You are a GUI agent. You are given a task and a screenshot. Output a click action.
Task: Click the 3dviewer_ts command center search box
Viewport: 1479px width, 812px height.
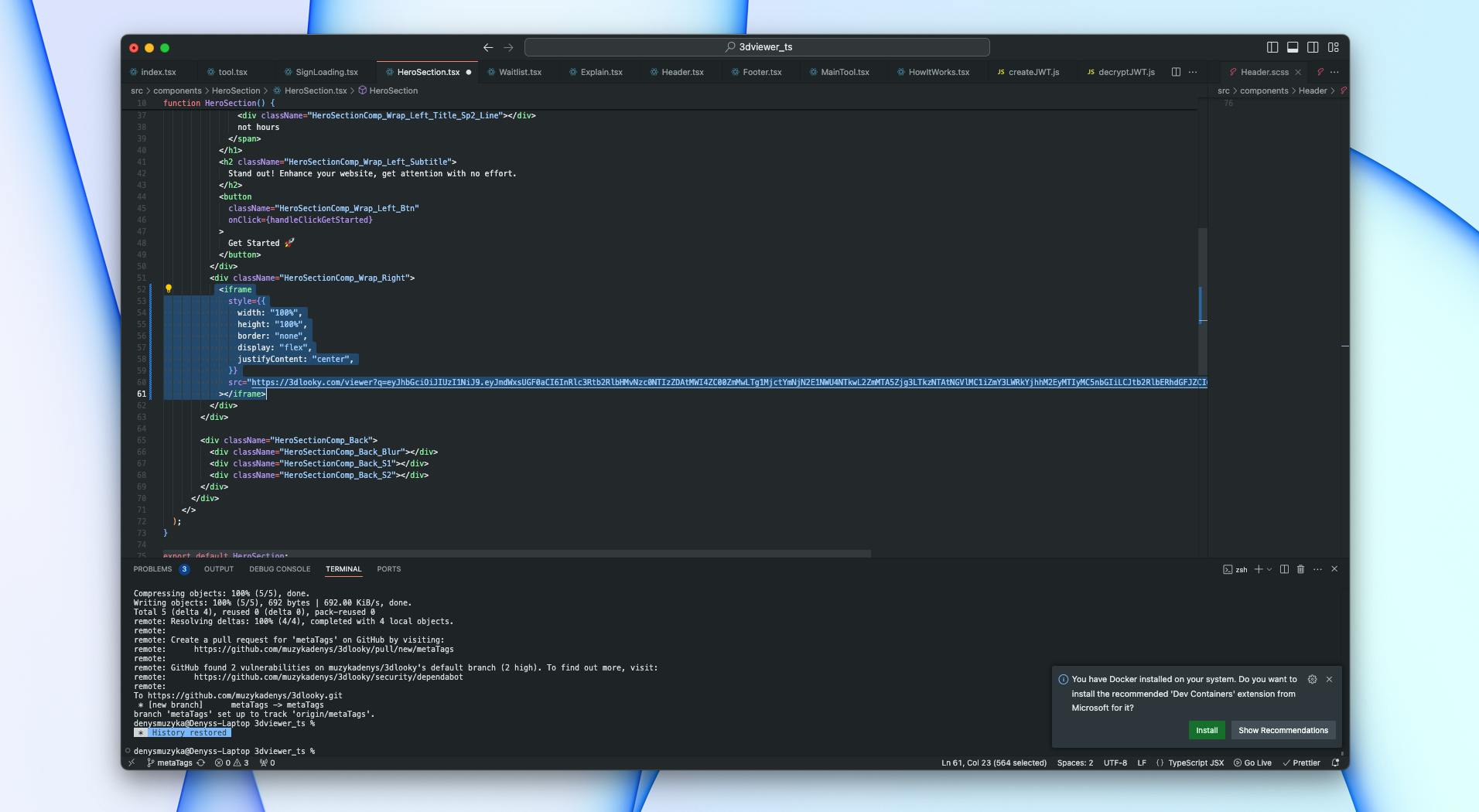click(x=757, y=47)
